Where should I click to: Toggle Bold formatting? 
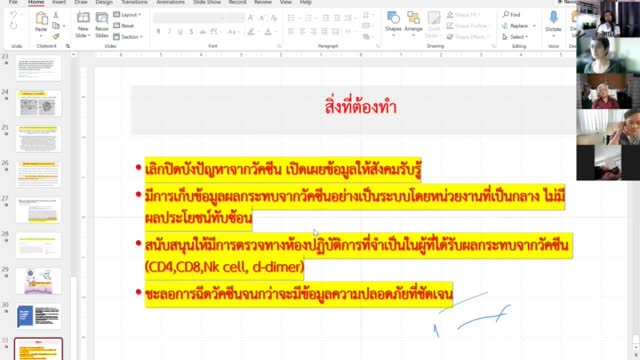pyautogui.click(x=158, y=31)
